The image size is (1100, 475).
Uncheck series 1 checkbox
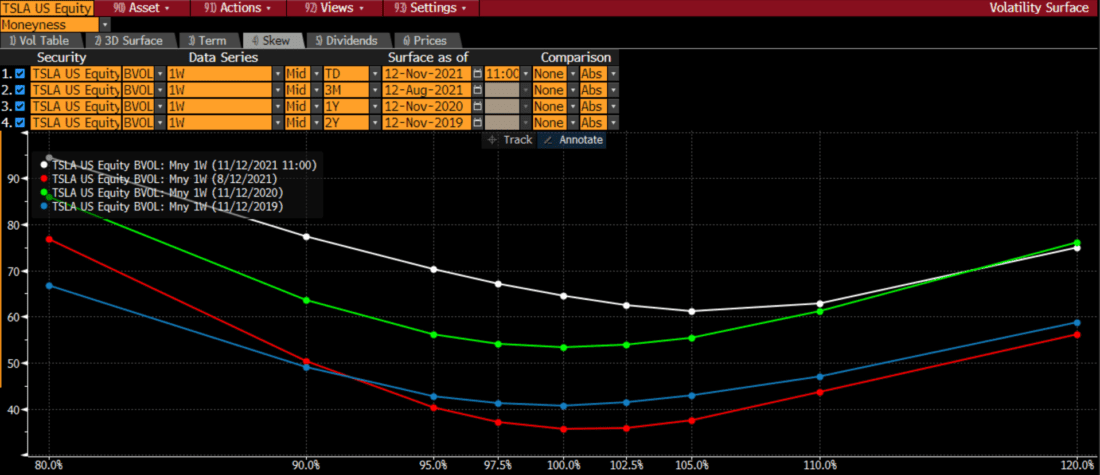(20, 74)
